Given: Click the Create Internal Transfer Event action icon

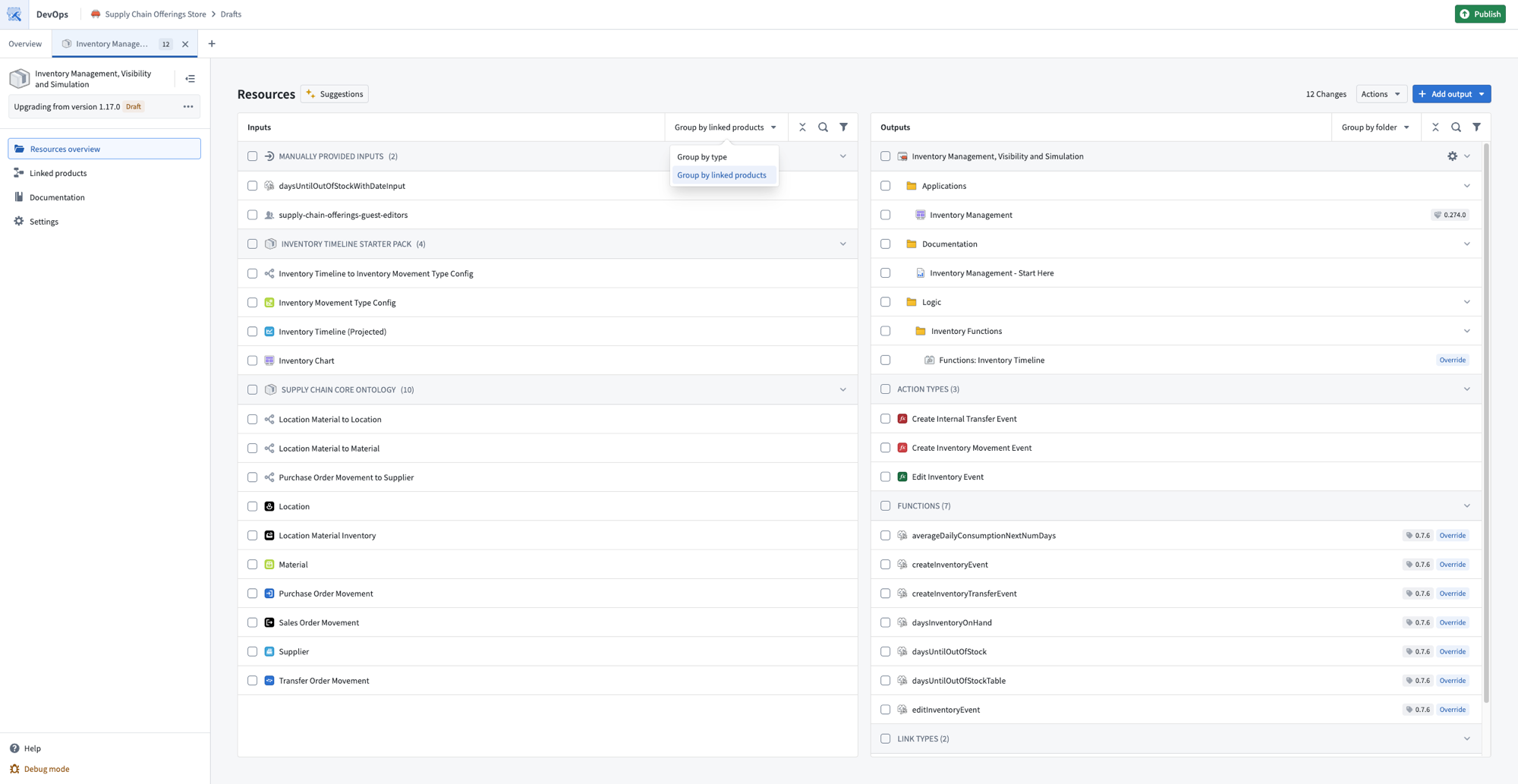Looking at the screenshot, I should [x=902, y=419].
